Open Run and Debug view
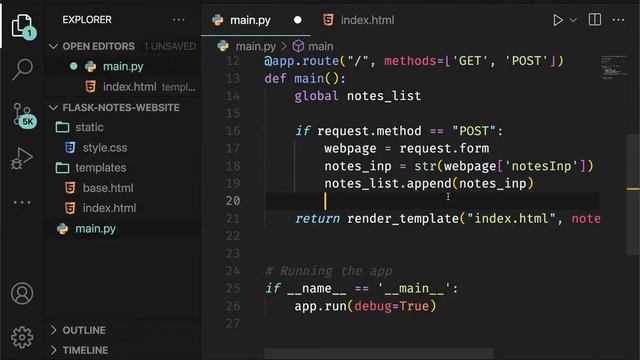 [x=22, y=158]
